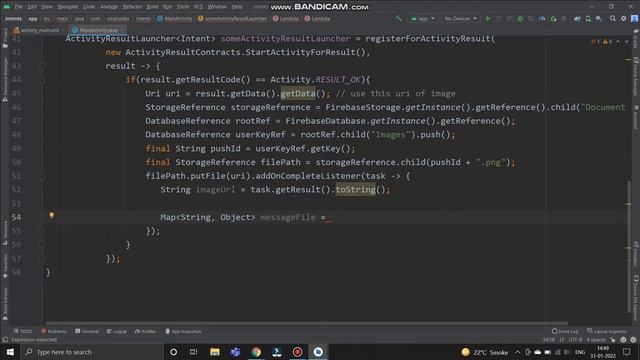
Task: Click the ENG language indicator
Action: pos(580,352)
